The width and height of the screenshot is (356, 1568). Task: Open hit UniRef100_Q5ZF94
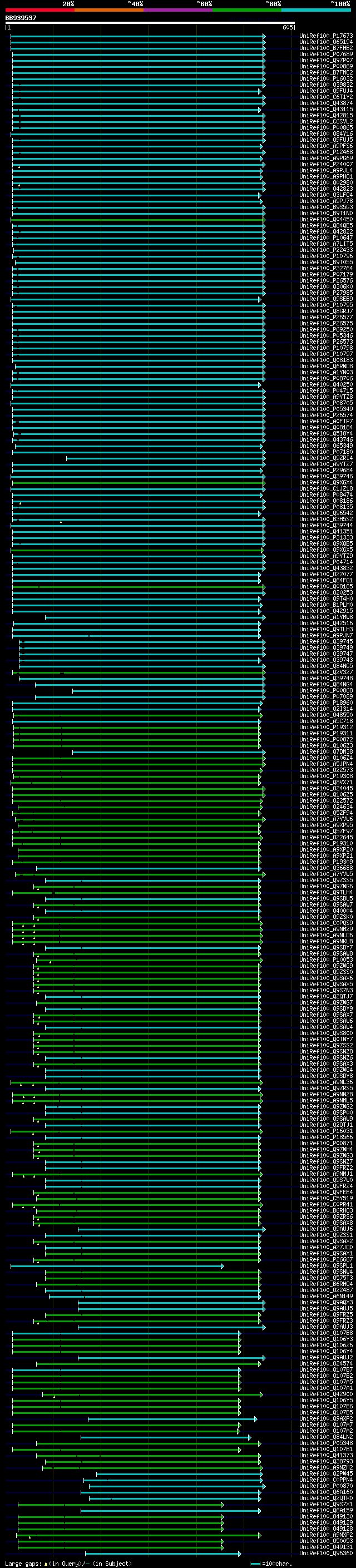point(326,813)
